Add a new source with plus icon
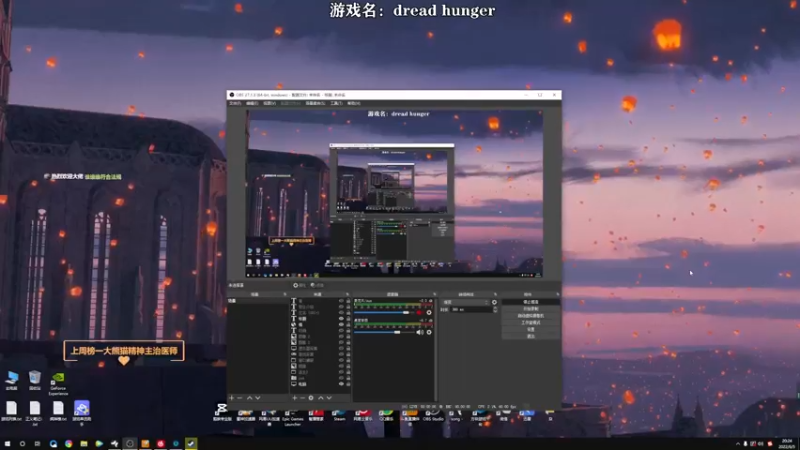 [294, 398]
